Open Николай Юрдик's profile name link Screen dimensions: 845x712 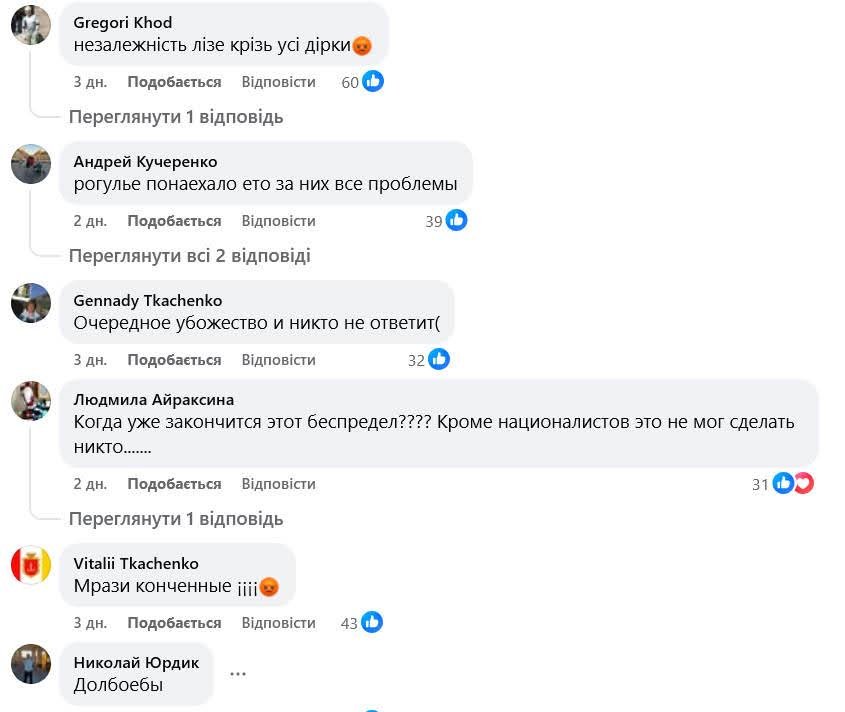pos(136,663)
